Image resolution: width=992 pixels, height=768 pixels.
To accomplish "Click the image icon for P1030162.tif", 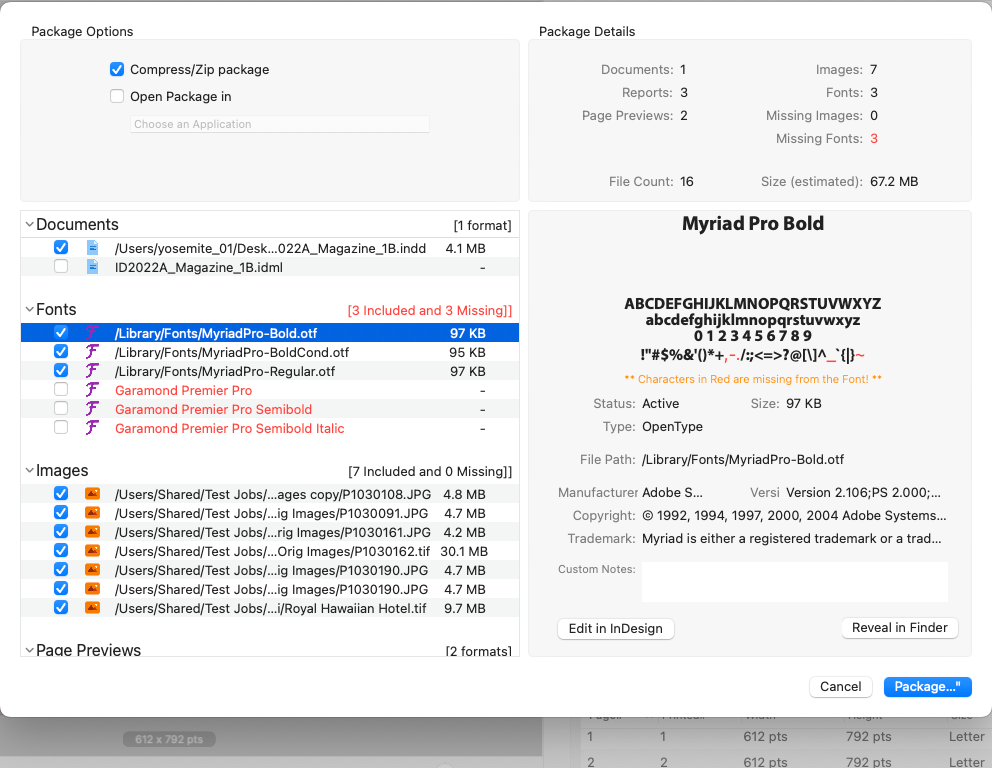I will coord(92,550).
